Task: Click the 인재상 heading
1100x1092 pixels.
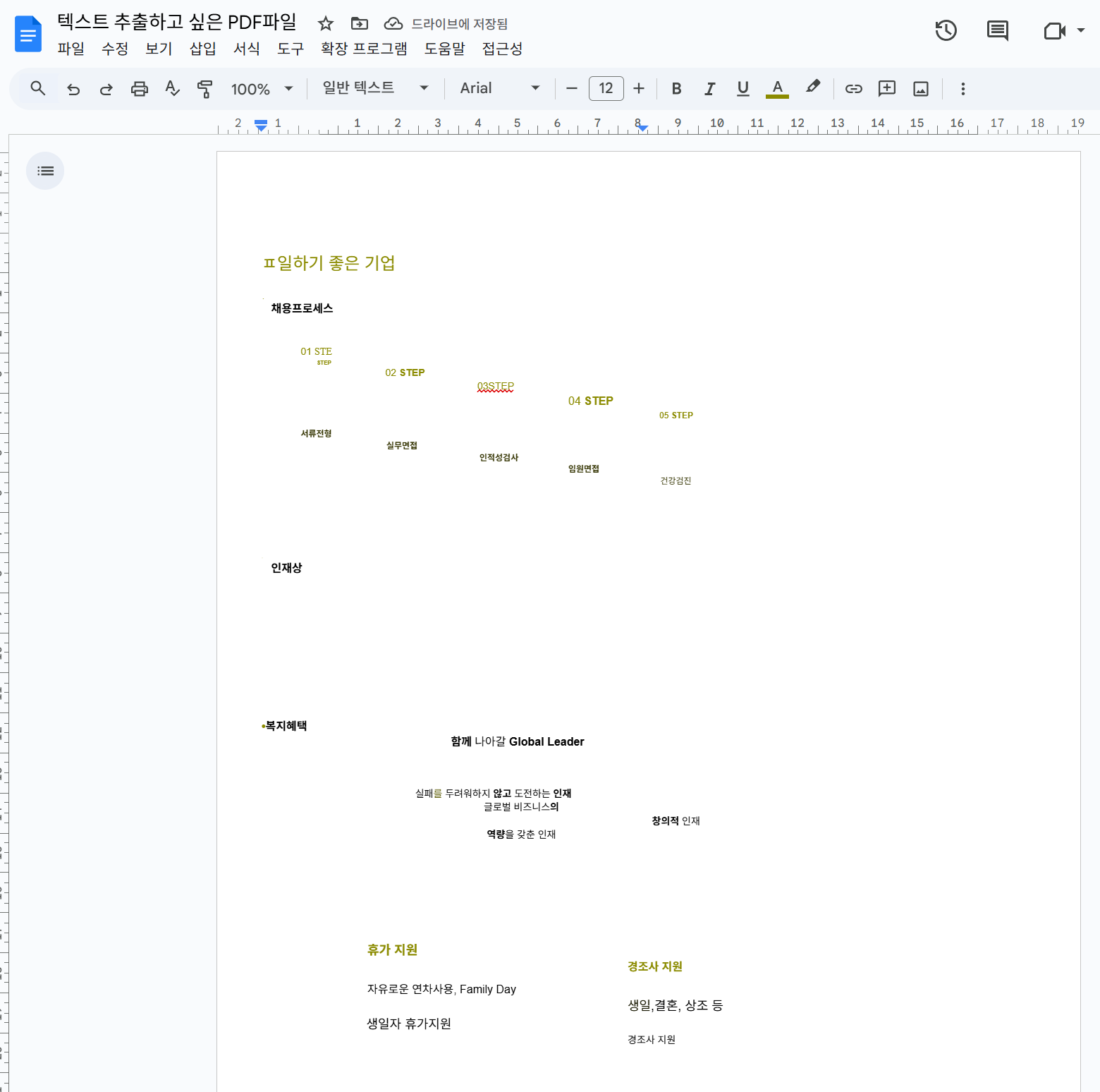Action: 287,568
